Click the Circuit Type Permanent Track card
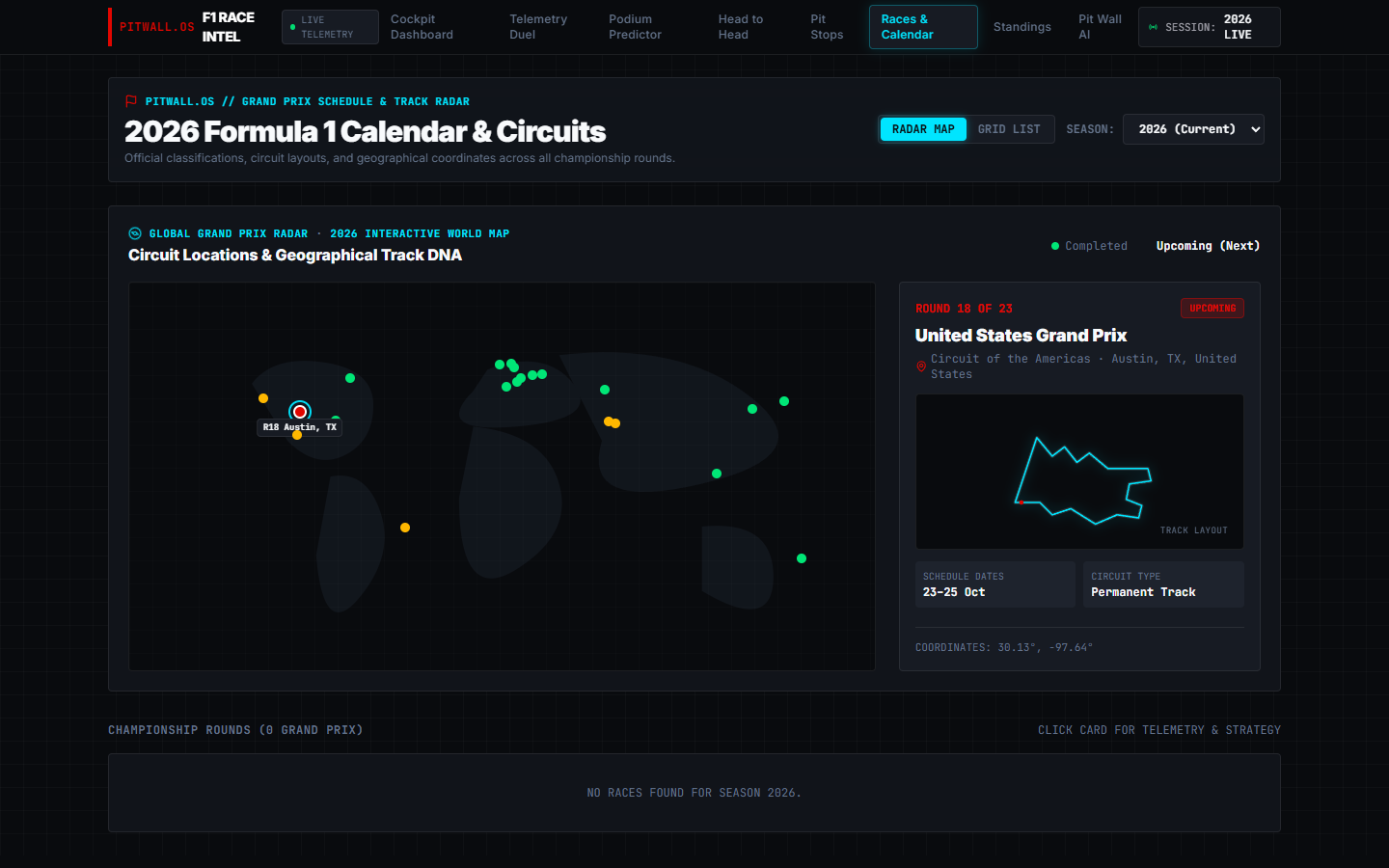This screenshot has width=1389, height=868. (1163, 584)
